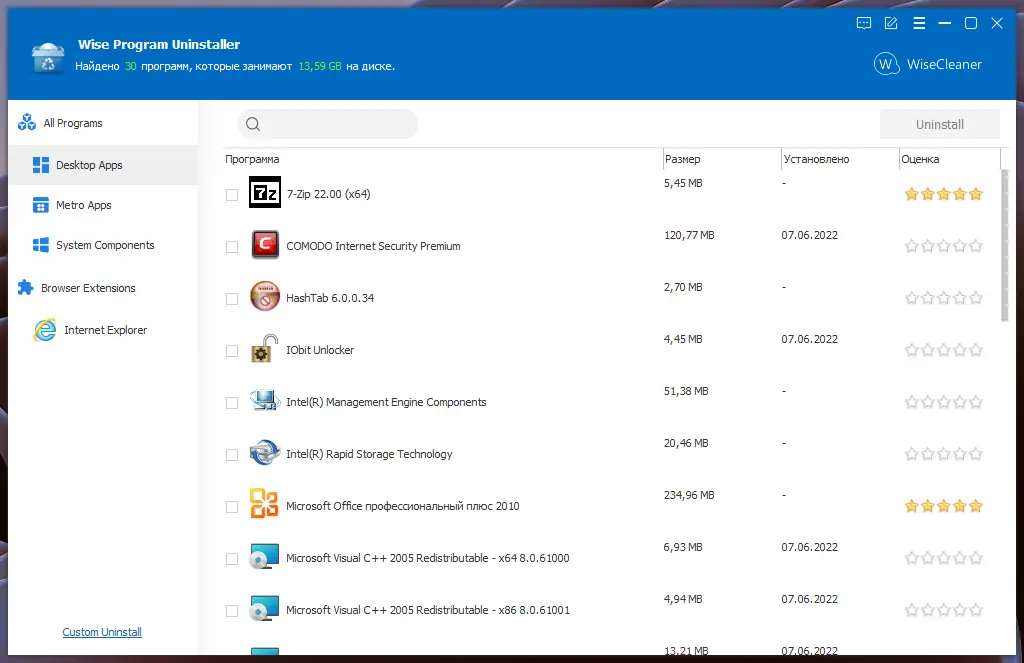Click the edit note icon in title bar
The height and width of the screenshot is (663, 1024).
tap(891, 24)
